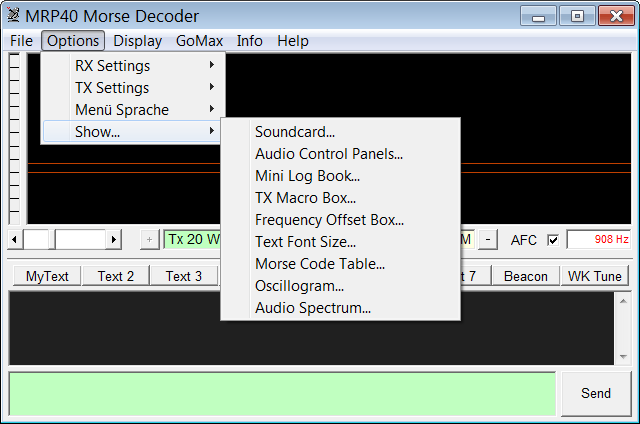The height and width of the screenshot is (424, 640).
Task: Click the WK Tune button
Action: click(x=594, y=276)
